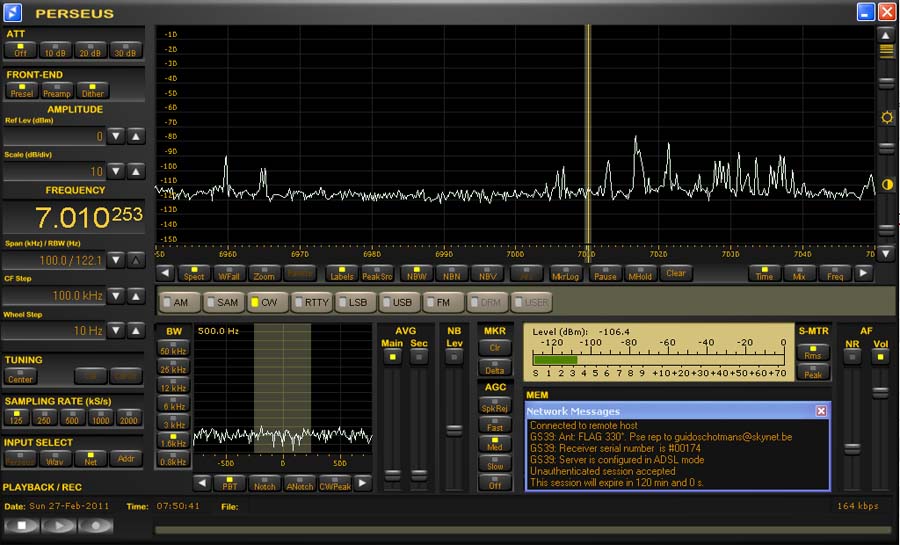The height and width of the screenshot is (545, 900).
Task: Click the PeakSrc button
Action: coord(377,273)
